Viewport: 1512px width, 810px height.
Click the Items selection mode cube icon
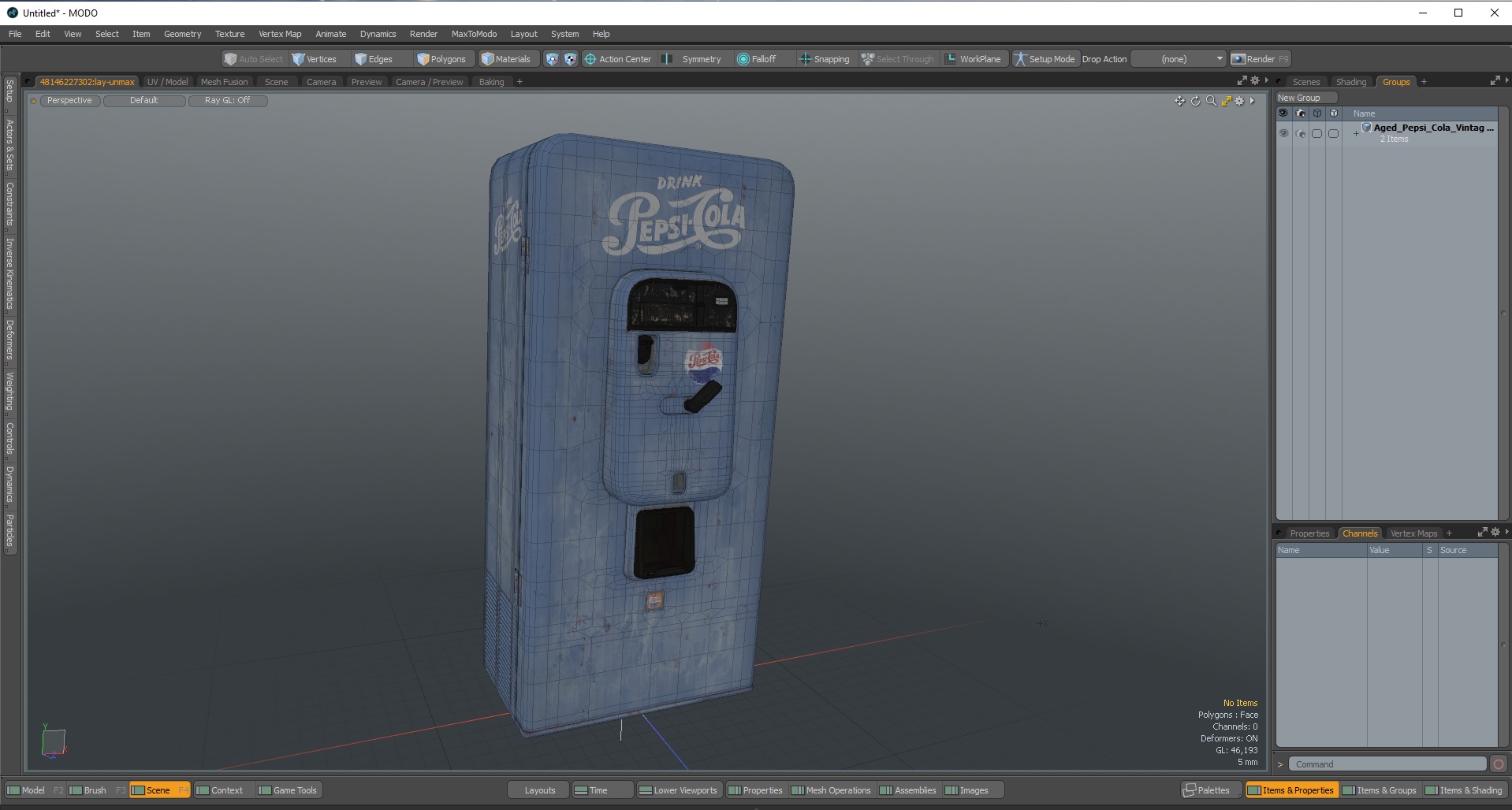(x=552, y=59)
